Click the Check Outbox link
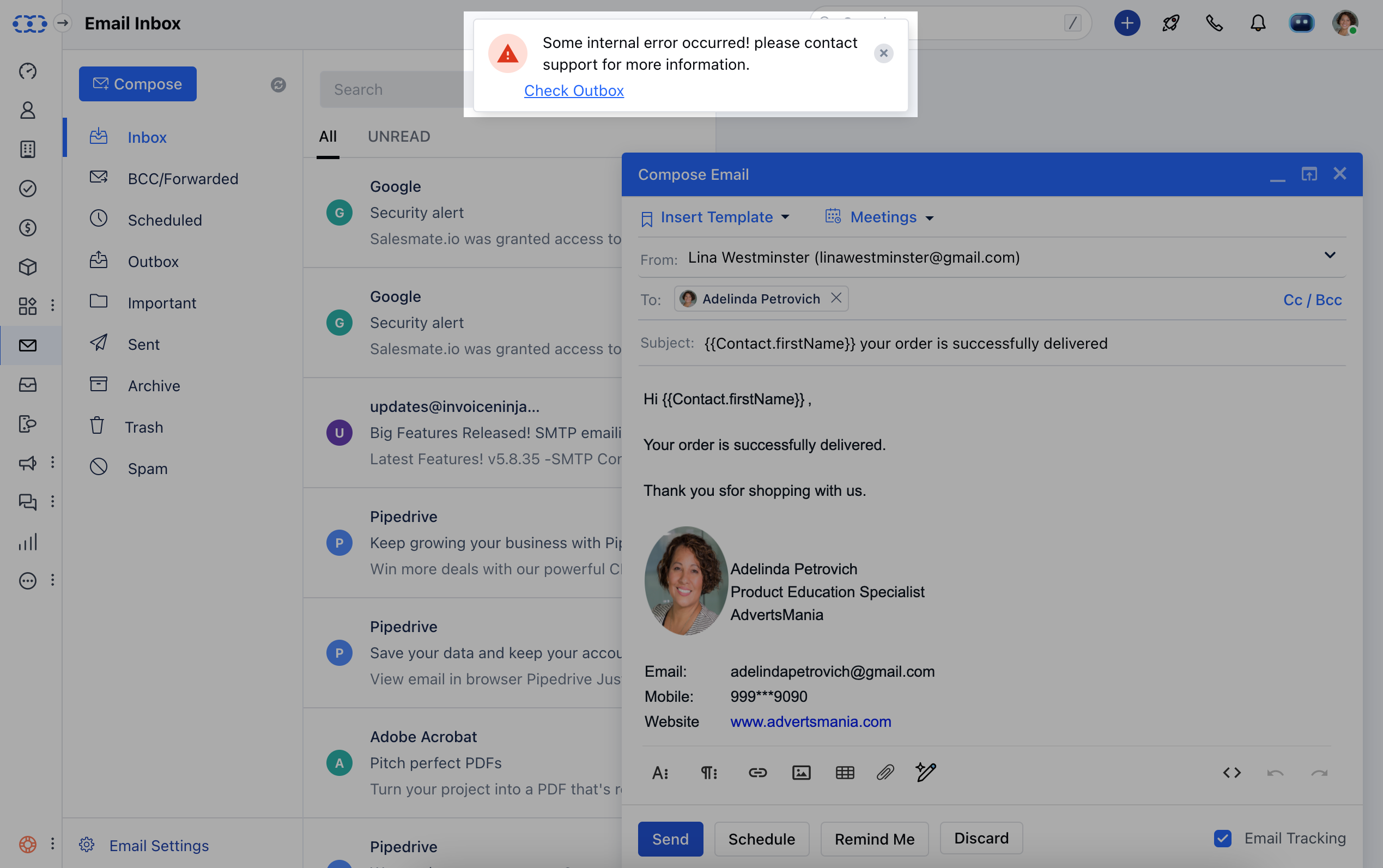The width and height of the screenshot is (1383, 868). click(x=573, y=90)
